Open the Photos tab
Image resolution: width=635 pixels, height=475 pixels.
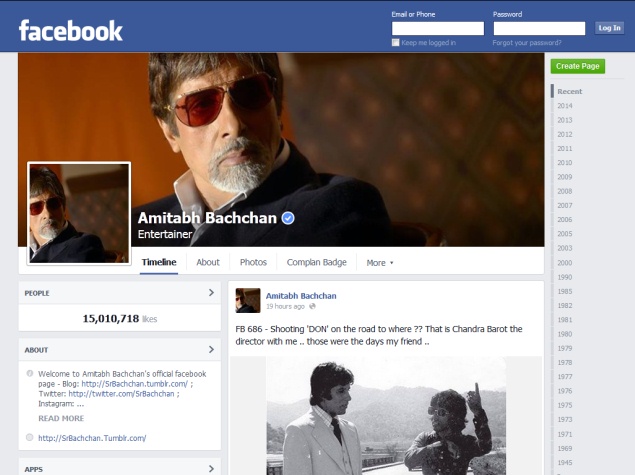pyautogui.click(x=253, y=262)
